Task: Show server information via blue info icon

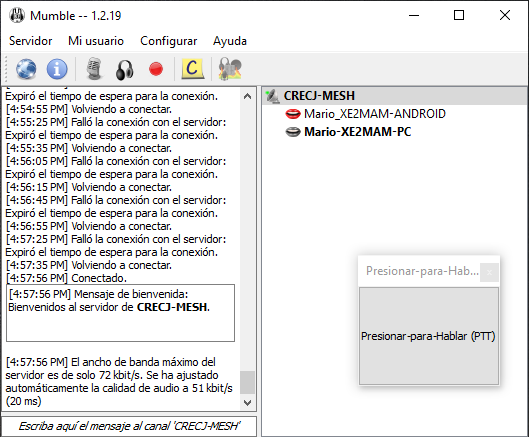Action: click(57, 69)
